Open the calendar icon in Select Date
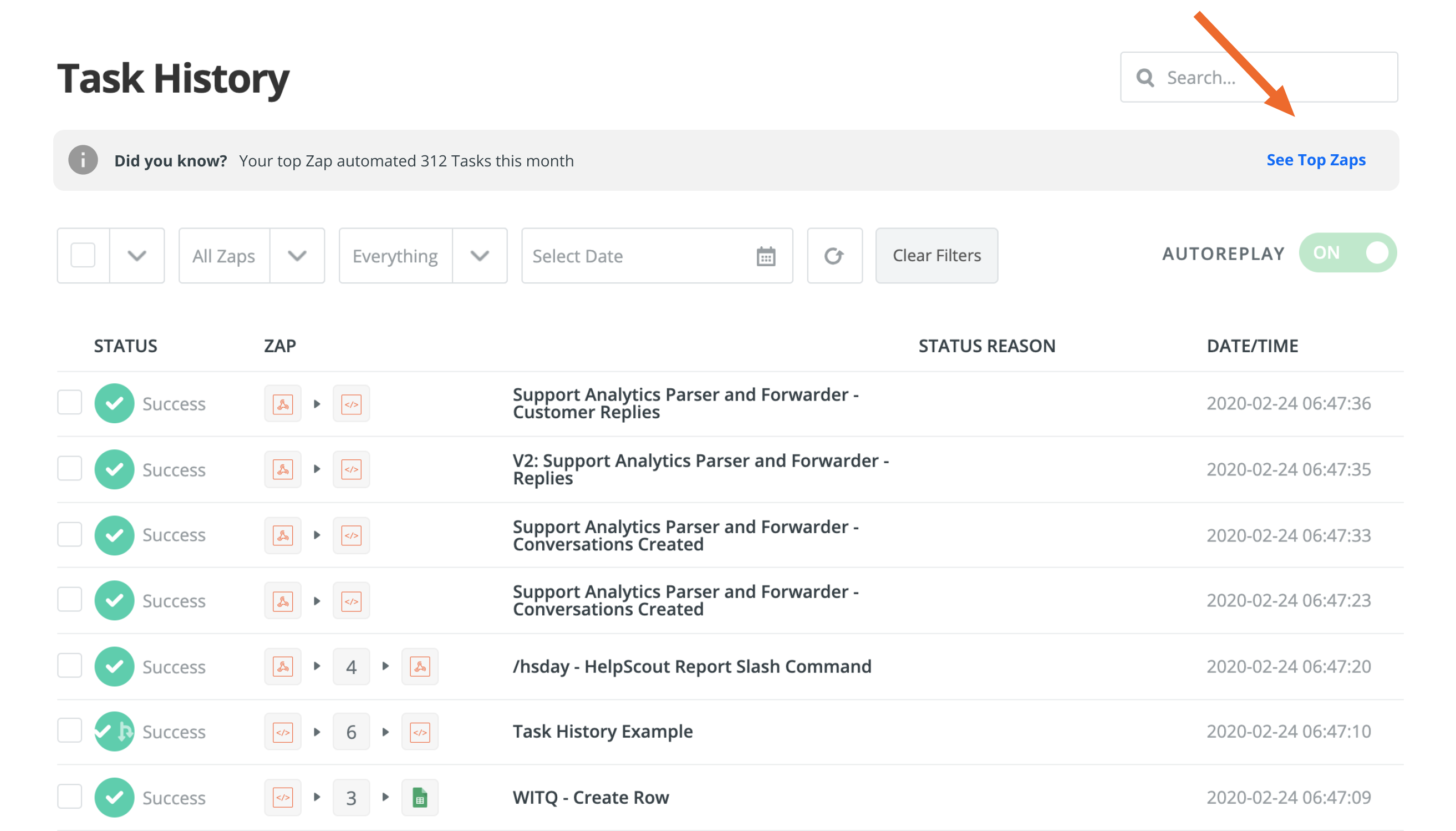The width and height of the screenshot is (1456, 831). [765, 256]
